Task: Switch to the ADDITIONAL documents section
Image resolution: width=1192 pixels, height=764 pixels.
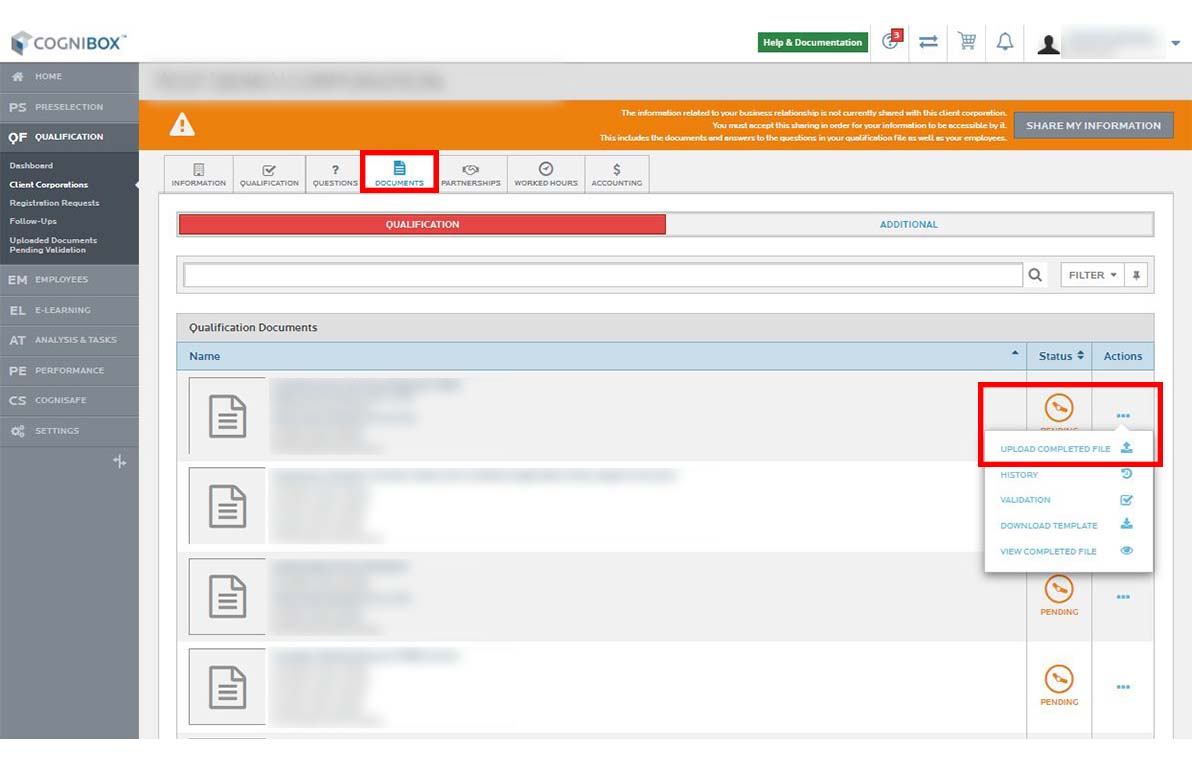Action: pos(908,225)
